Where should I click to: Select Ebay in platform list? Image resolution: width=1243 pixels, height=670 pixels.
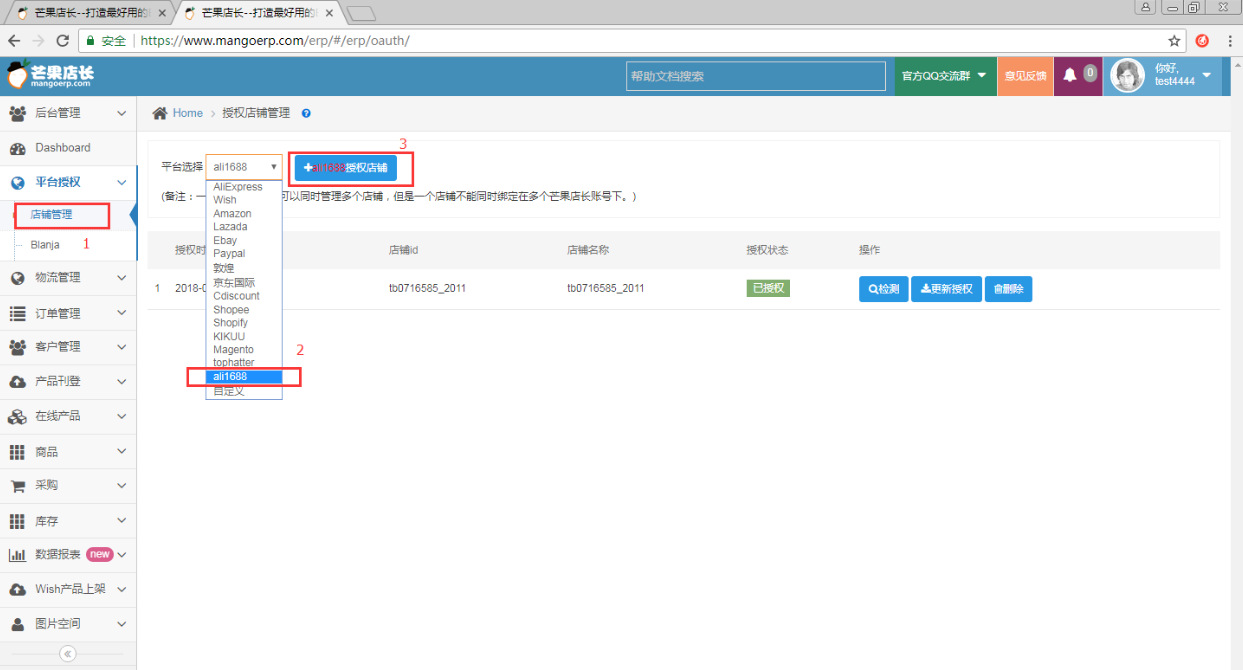coord(244,241)
